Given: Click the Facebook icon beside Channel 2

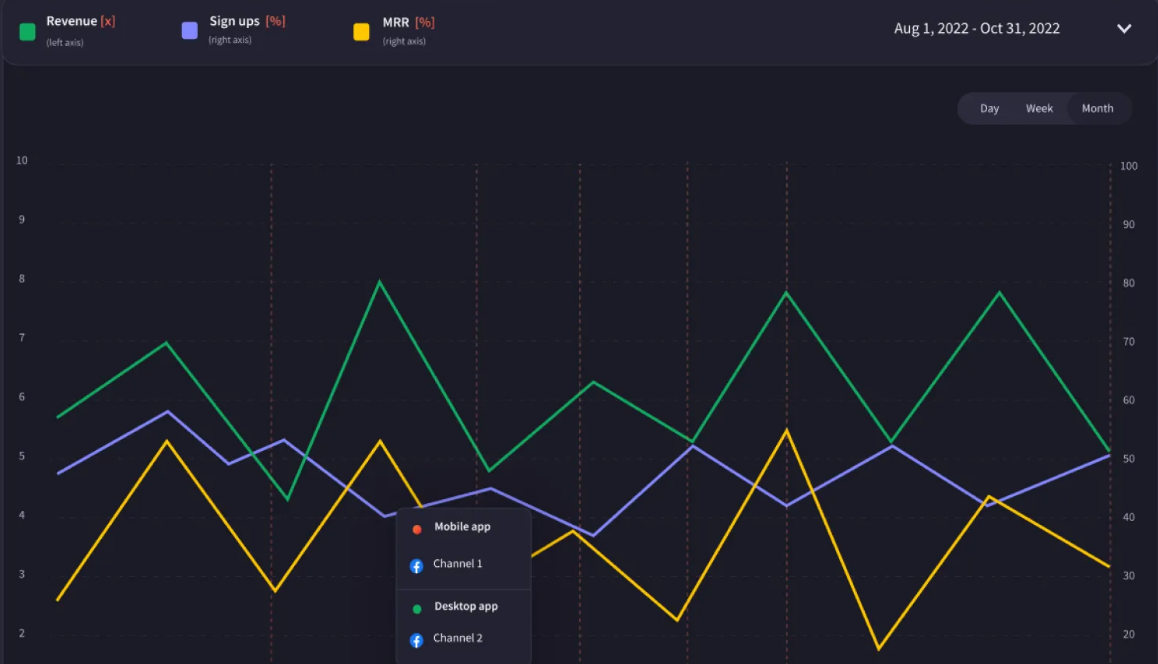Looking at the screenshot, I should 415,641.
